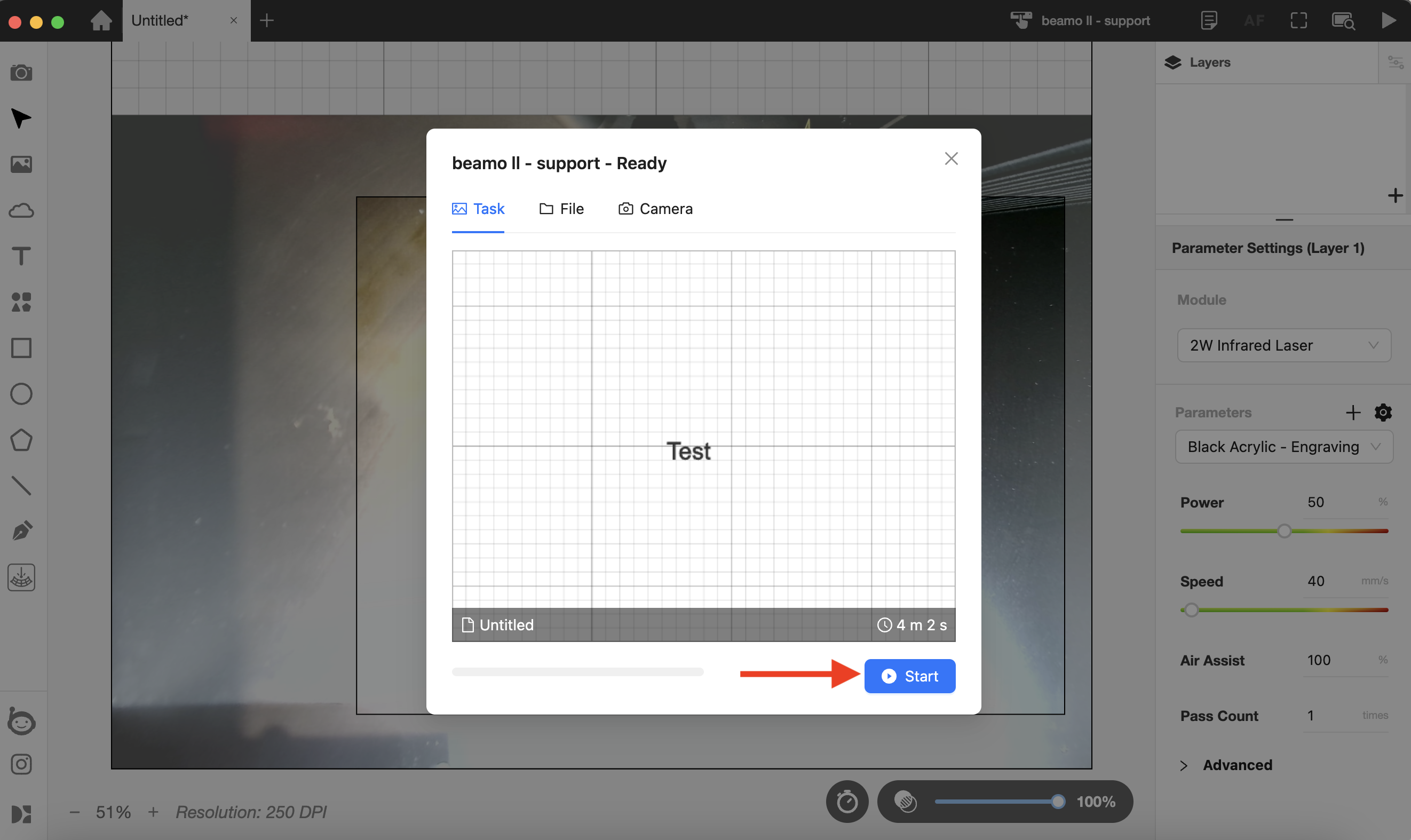
Task: Open the camera preview tool in the sidebar
Action: pos(21,73)
